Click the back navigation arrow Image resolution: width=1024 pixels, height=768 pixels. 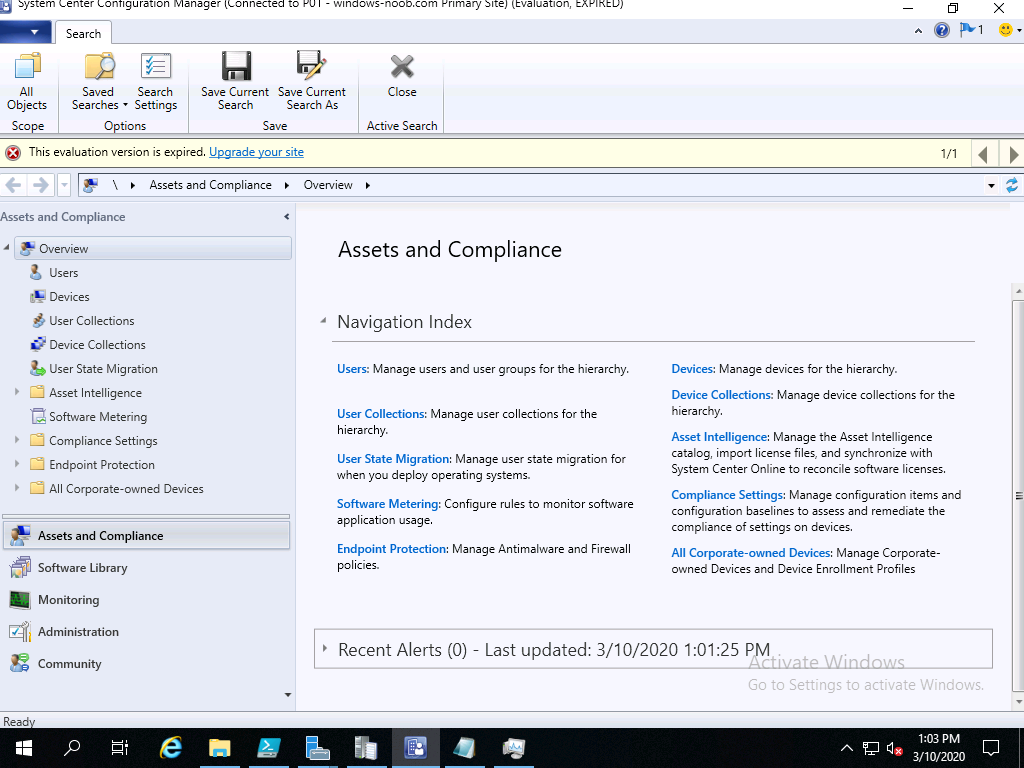14,185
